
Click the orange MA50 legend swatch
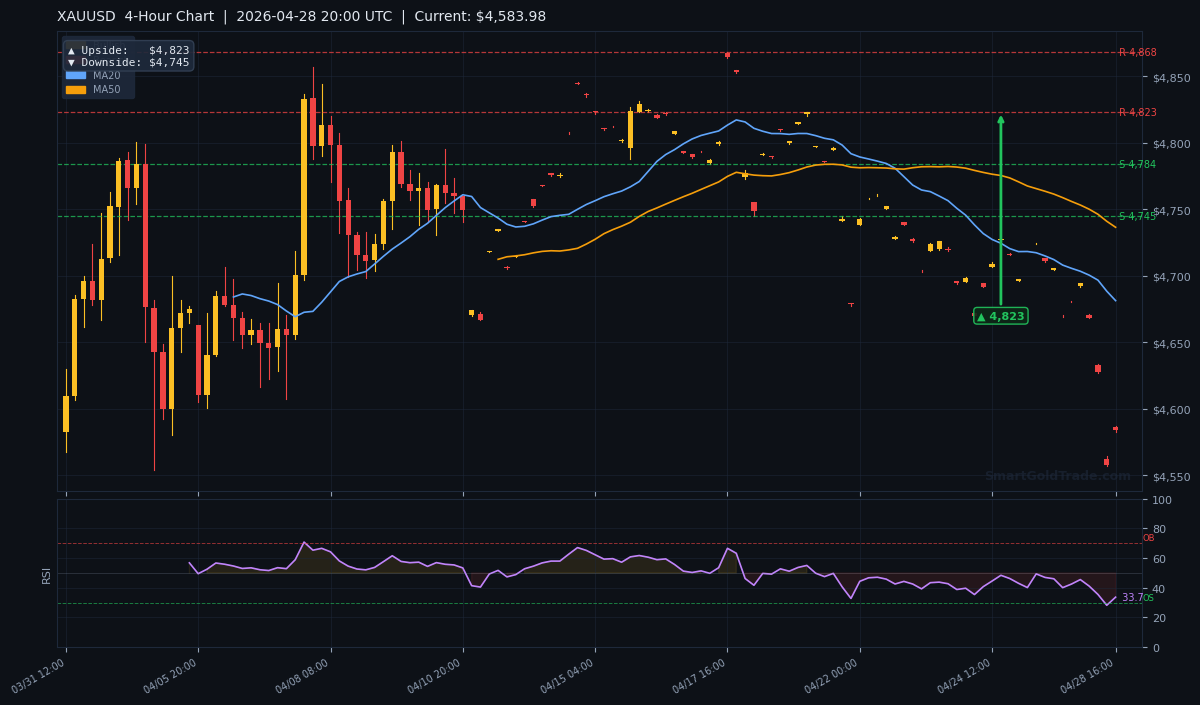point(75,89)
